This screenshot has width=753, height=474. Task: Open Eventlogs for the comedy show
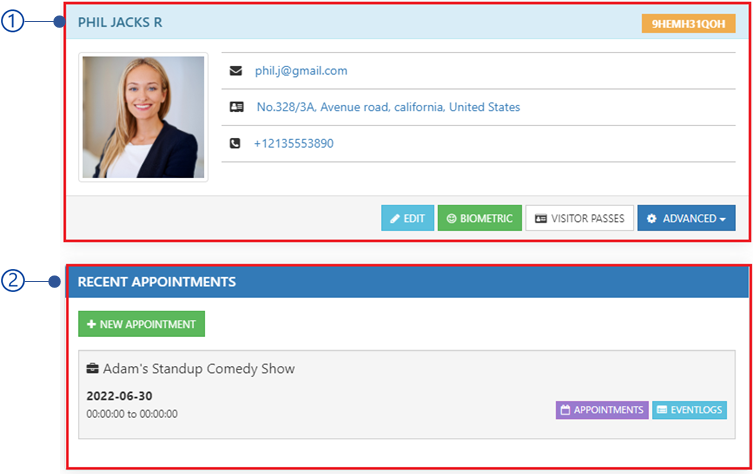click(x=689, y=410)
